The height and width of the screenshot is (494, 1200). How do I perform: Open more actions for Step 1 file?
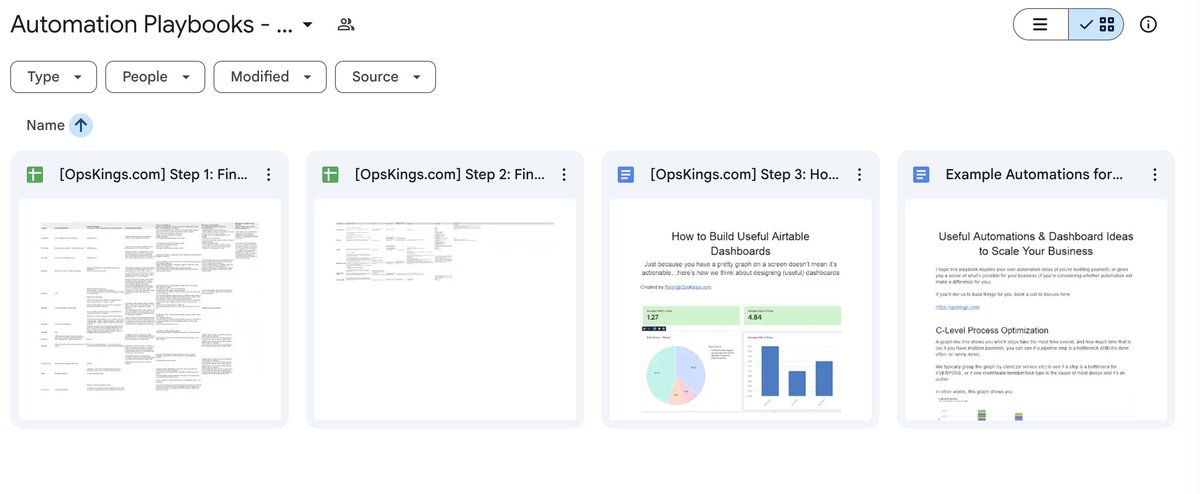[268, 175]
